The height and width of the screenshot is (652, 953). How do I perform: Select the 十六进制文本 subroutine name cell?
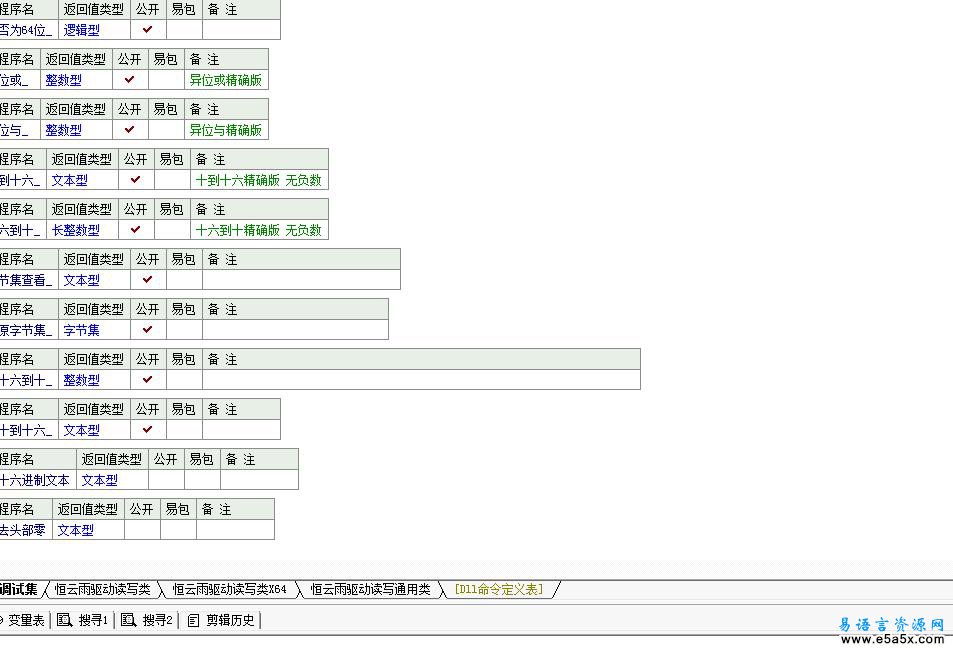point(35,480)
